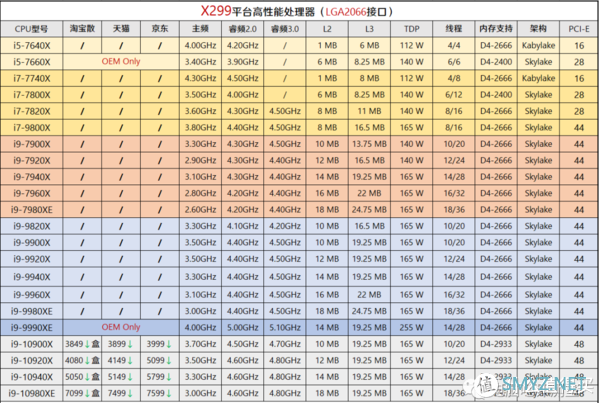
Task: Click the L2 column header
Action: [x=327, y=29]
